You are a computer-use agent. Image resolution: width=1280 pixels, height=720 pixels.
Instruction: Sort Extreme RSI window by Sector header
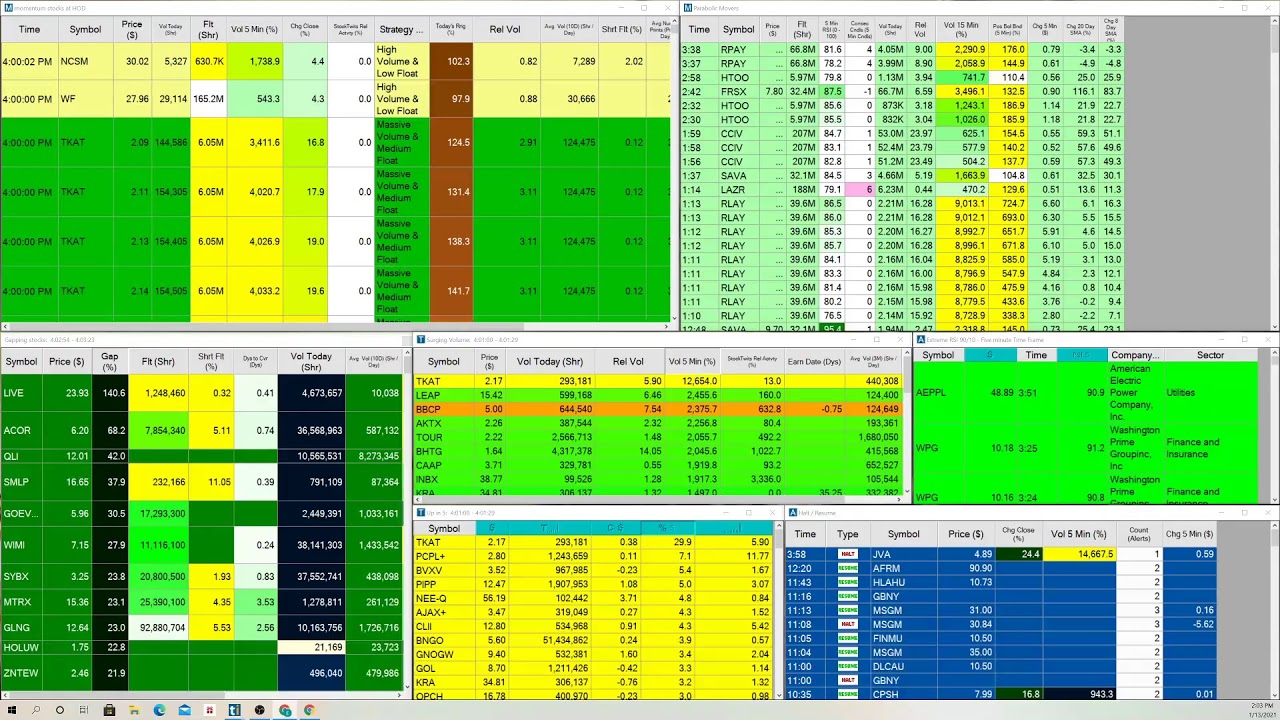coord(1210,355)
